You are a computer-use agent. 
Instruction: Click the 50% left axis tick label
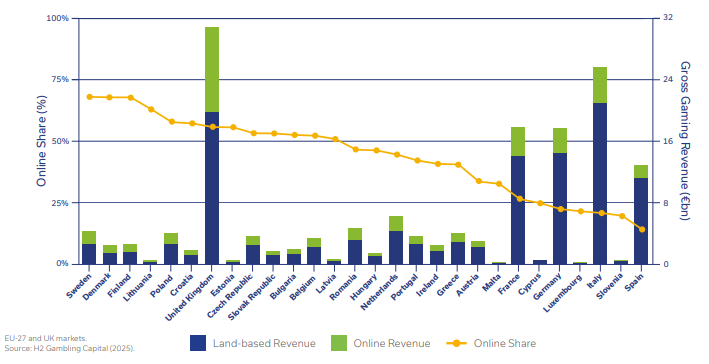point(59,142)
